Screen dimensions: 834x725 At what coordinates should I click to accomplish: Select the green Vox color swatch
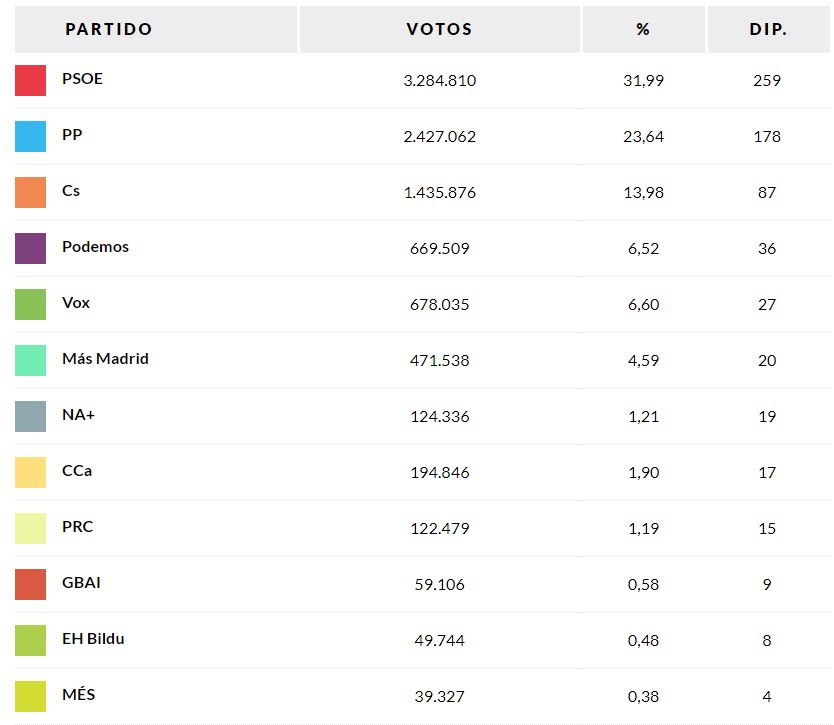30,304
